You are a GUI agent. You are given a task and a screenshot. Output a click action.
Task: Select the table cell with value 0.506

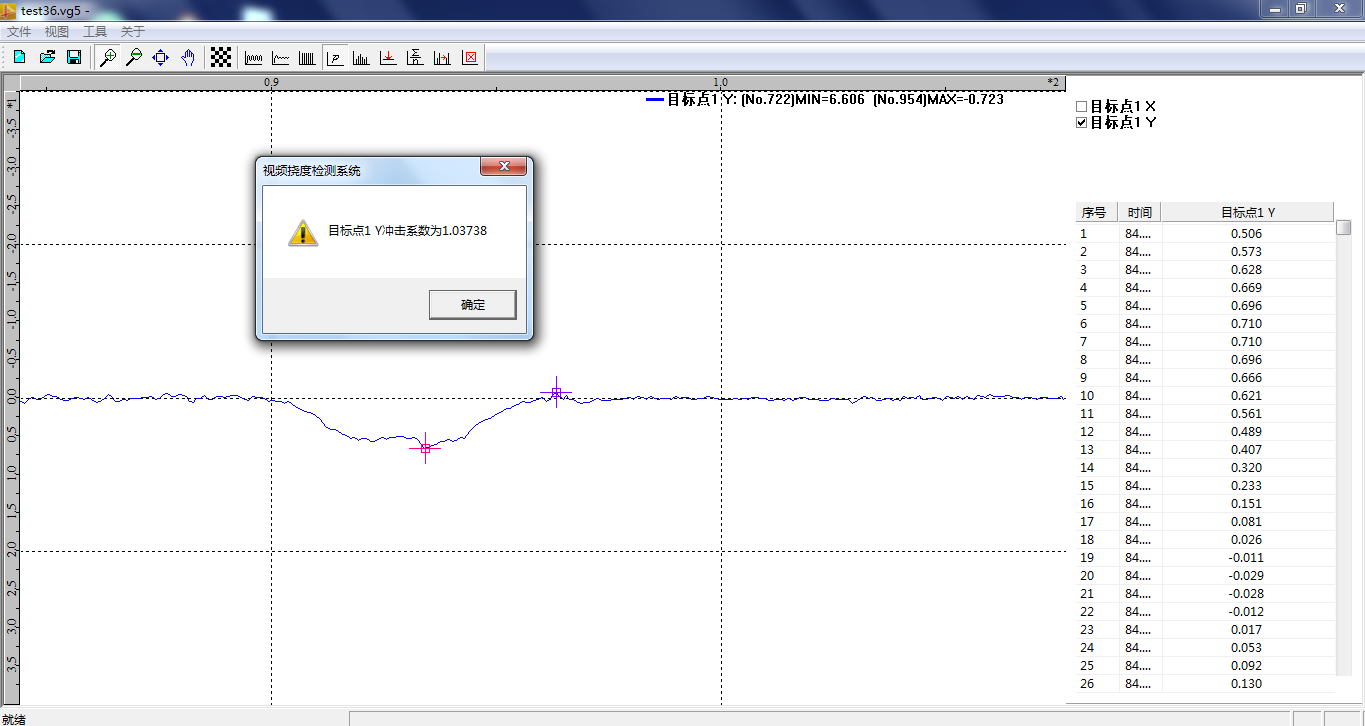click(1247, 234)
